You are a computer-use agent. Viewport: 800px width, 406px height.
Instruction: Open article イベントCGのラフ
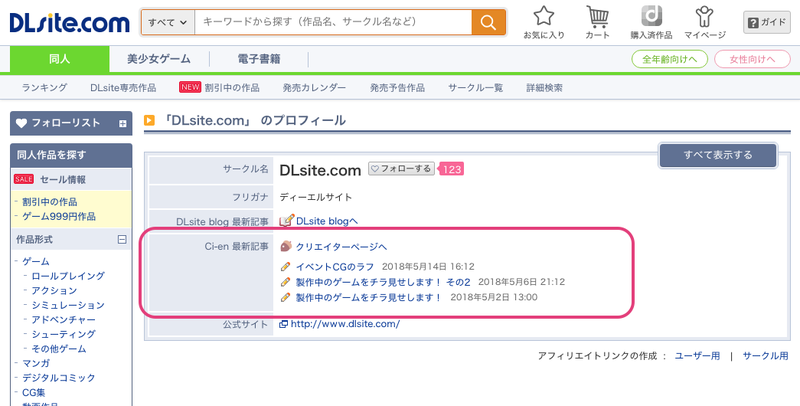[x=335, y=266]
